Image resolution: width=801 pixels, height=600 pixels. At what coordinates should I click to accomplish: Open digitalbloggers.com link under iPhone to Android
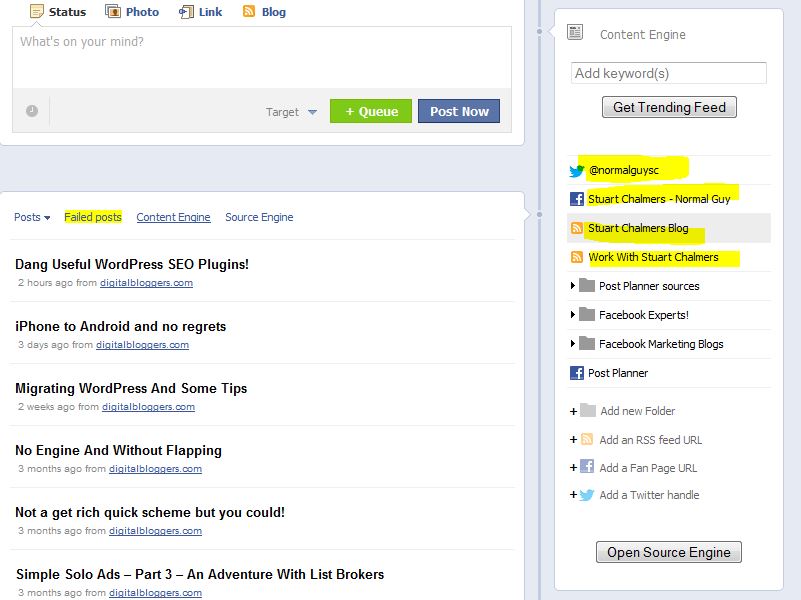142,345
